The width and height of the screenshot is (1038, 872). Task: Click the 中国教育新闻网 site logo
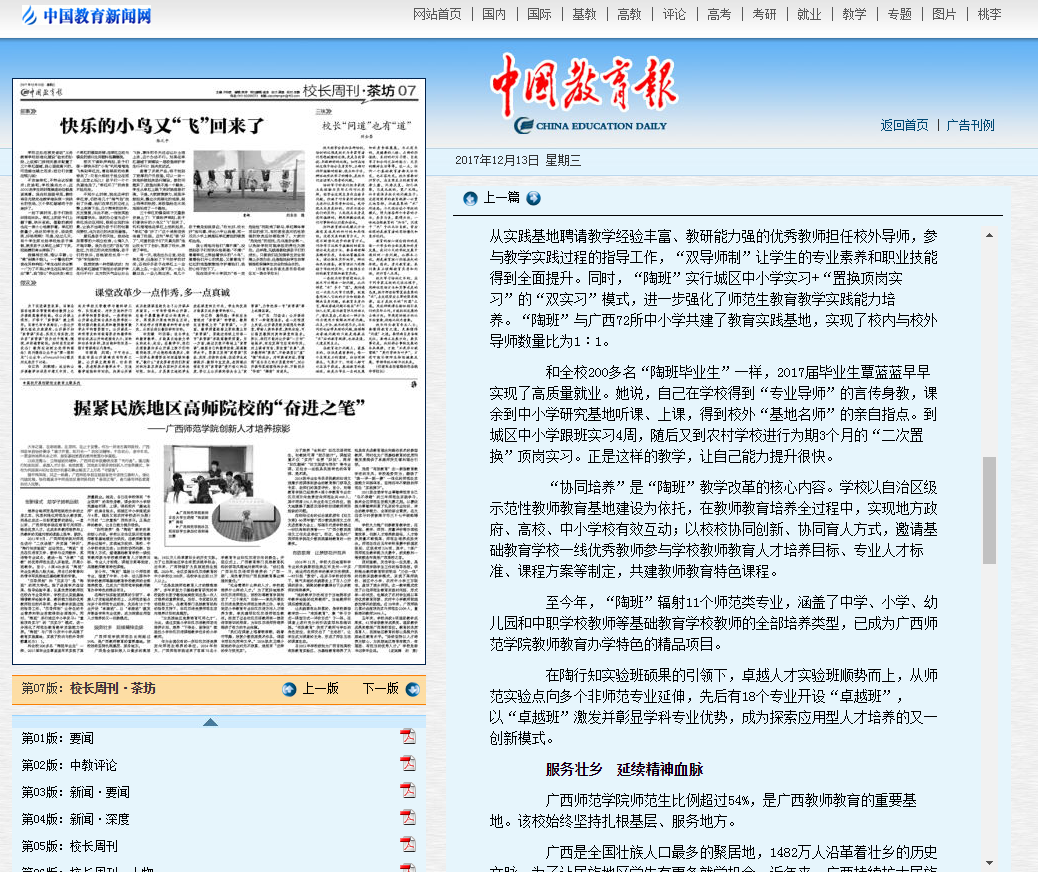coord(87,15)
